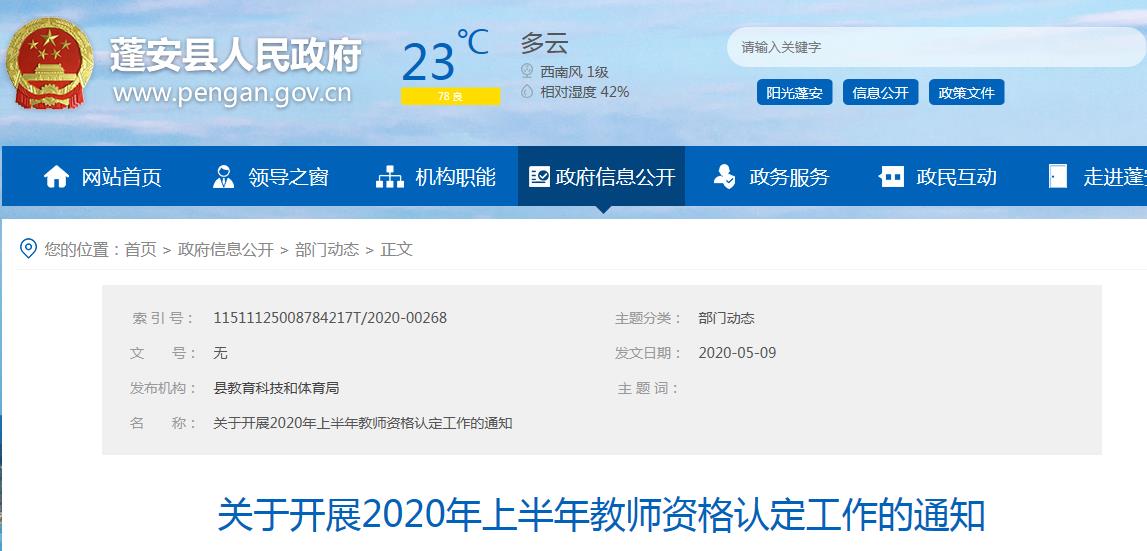The width and height of the screenshot is (1147, 551).
Task: Click index number 11511125008784217T/2020-00268
Action: [330, 318]
